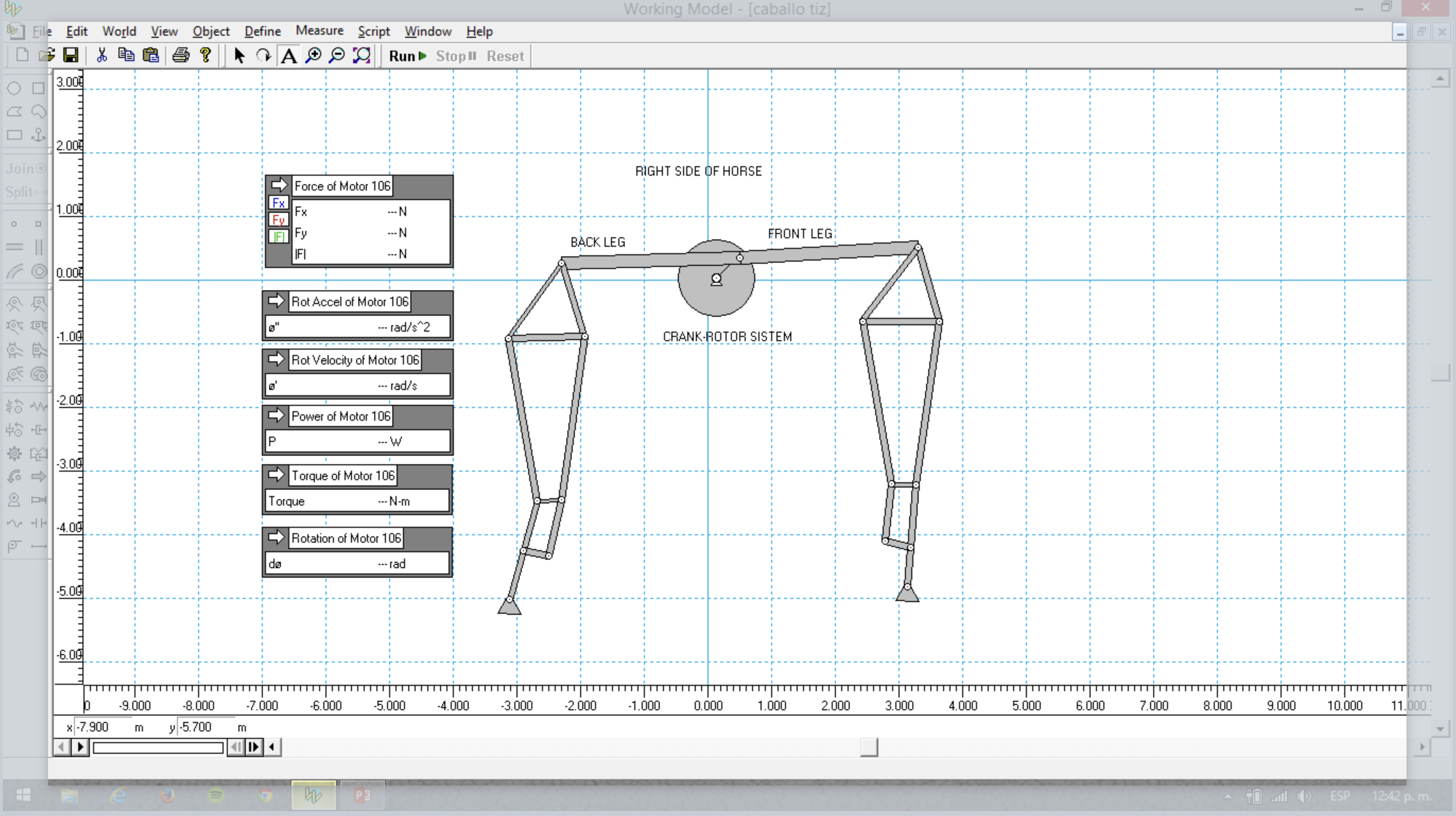The width and height of the screenshot is (1456, 816).
Task: Open the View menu
Action: pos(164,31)
